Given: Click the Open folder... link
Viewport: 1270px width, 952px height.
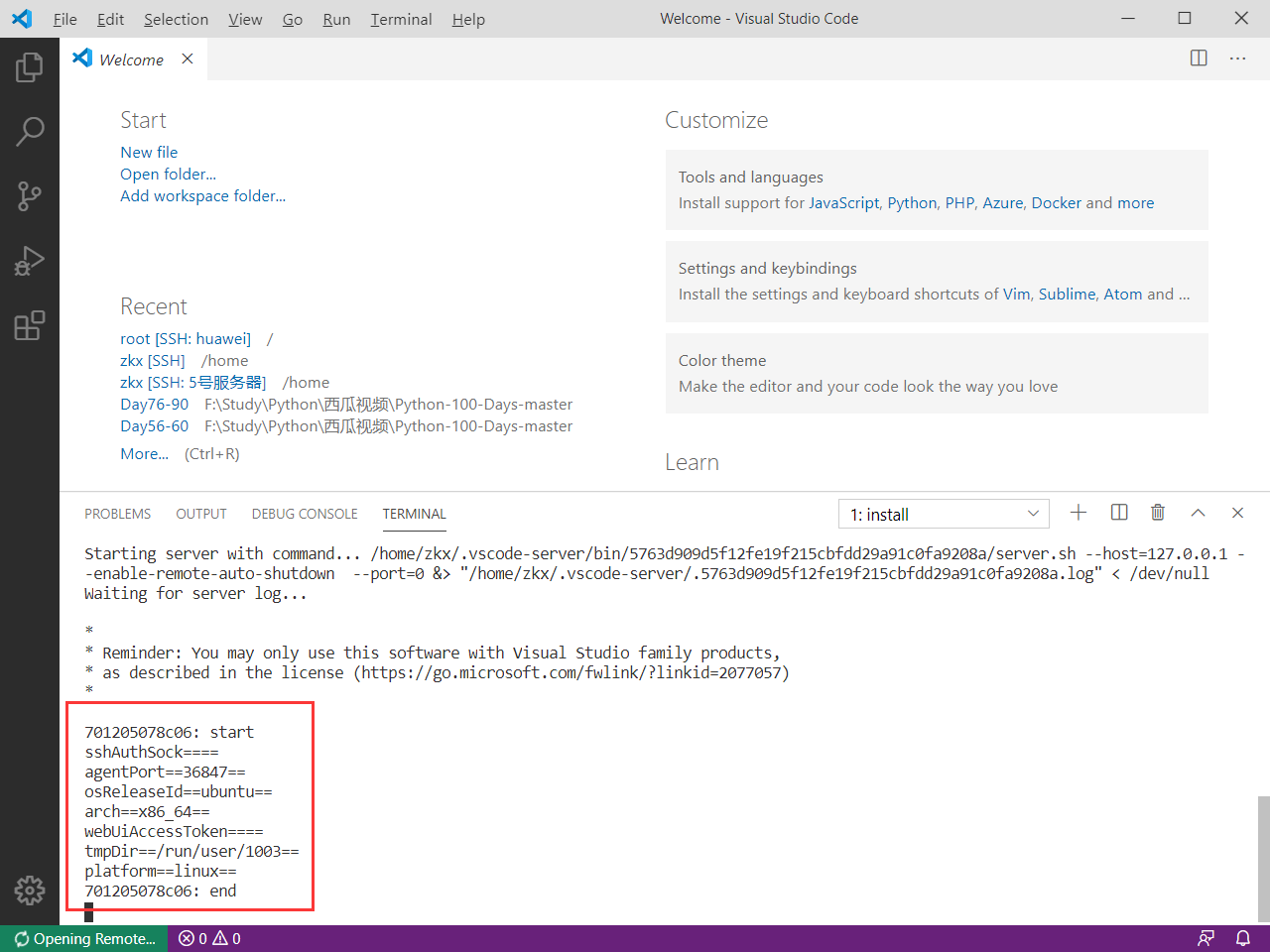Looking at the screenshot, I should tap(168, 174).
